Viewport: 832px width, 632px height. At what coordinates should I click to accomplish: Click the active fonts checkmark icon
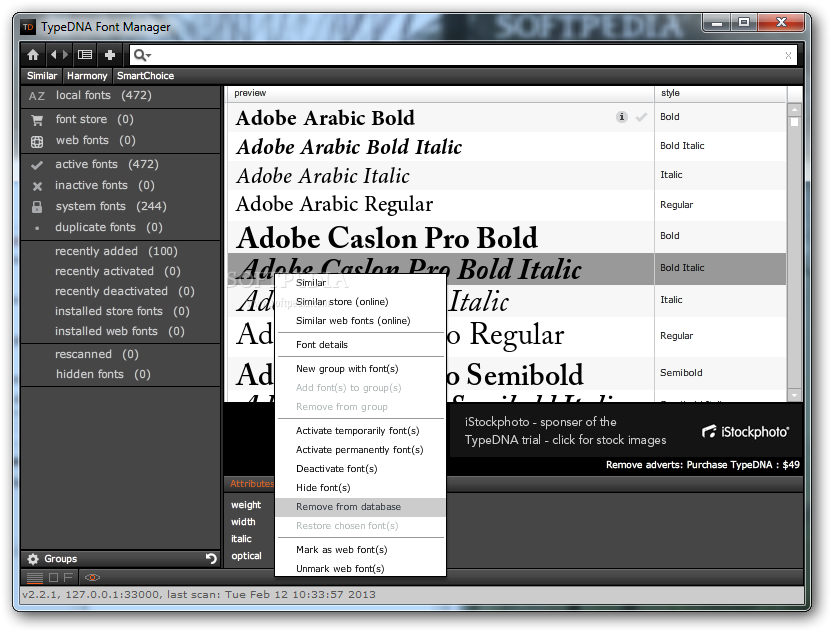point(37,165)
